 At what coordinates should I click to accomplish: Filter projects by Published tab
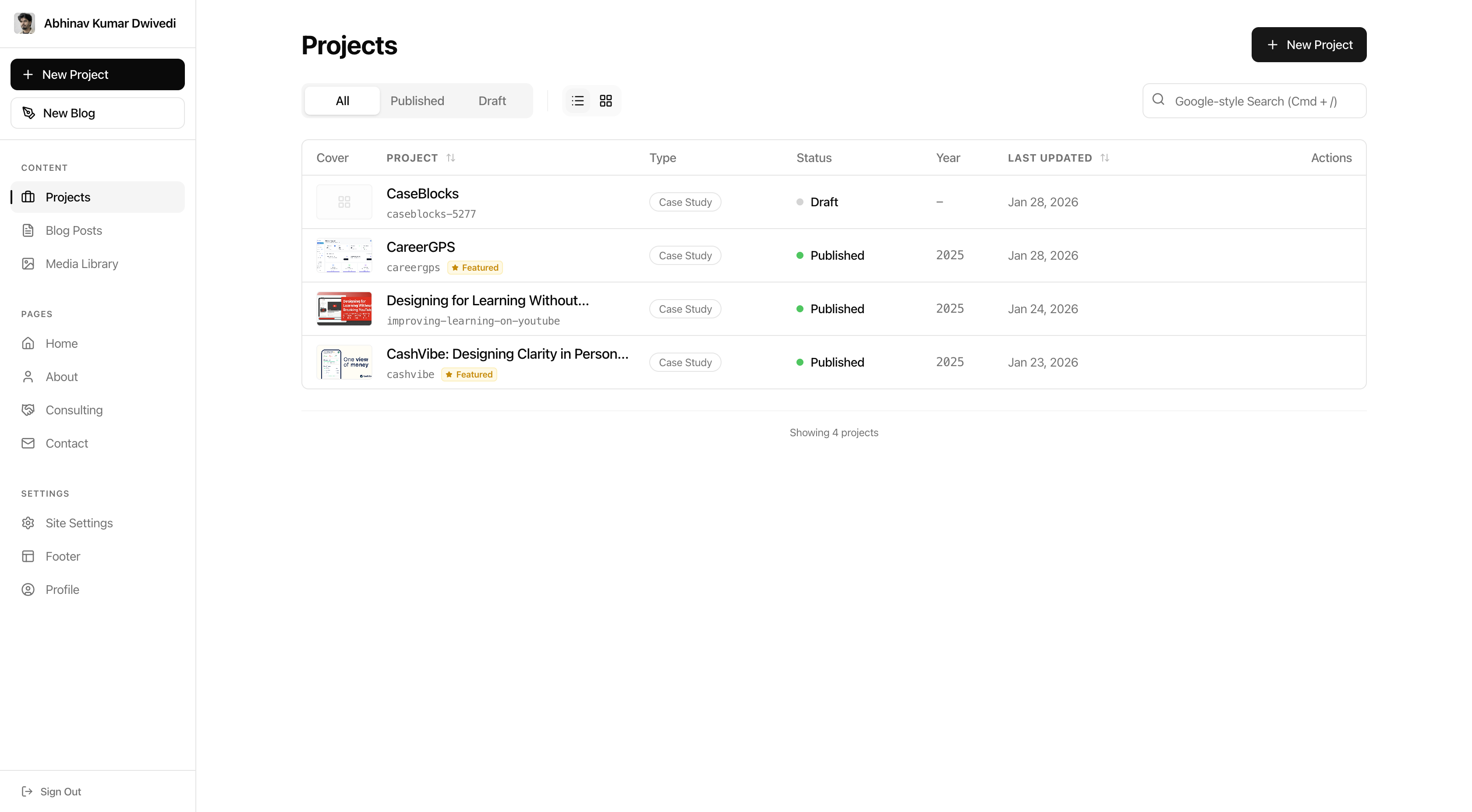(417, 101)
